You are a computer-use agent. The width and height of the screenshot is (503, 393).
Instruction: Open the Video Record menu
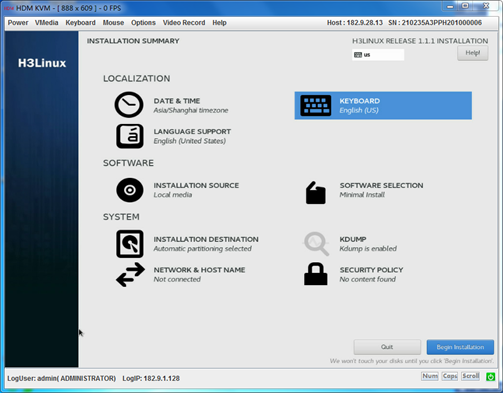tap(184, 23)
